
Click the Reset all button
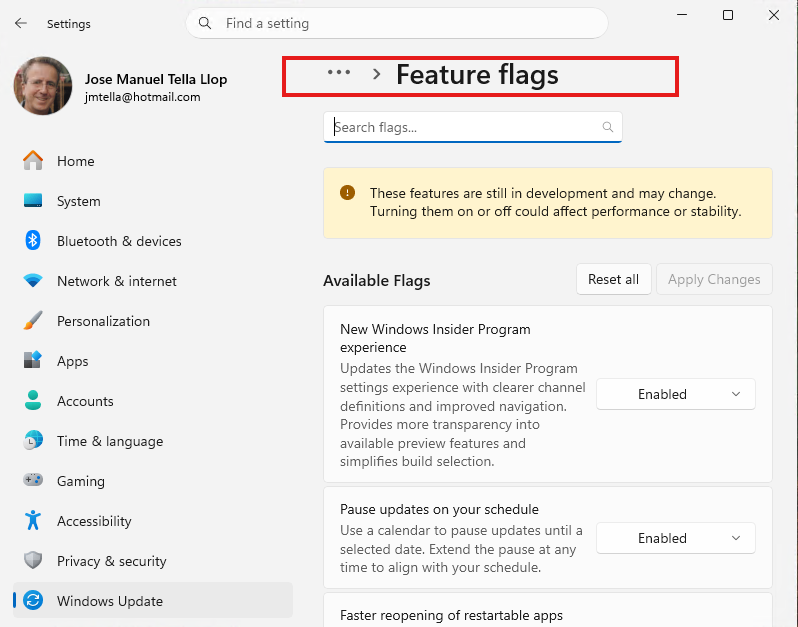[x=613, y=279]
